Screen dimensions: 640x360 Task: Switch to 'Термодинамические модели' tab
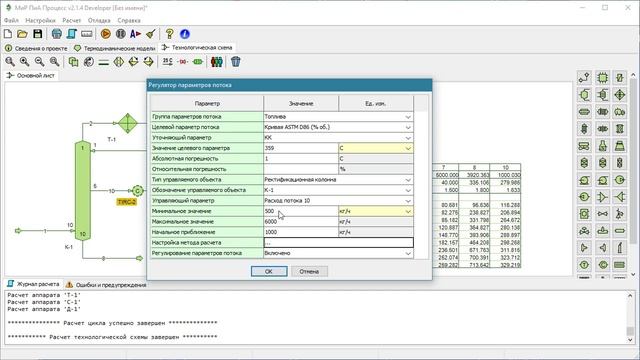pos(114,48)
